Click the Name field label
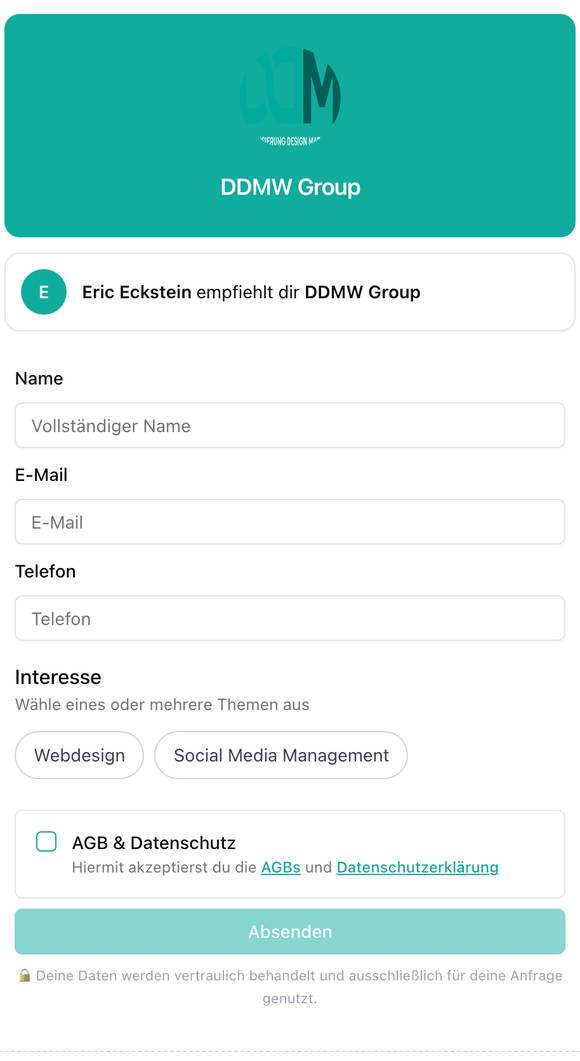580x1061 pixels. (x=39, y=378)
